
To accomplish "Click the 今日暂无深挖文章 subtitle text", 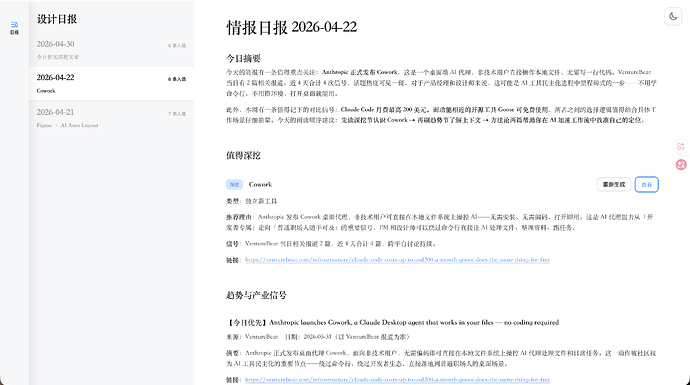I will [58, 57].
